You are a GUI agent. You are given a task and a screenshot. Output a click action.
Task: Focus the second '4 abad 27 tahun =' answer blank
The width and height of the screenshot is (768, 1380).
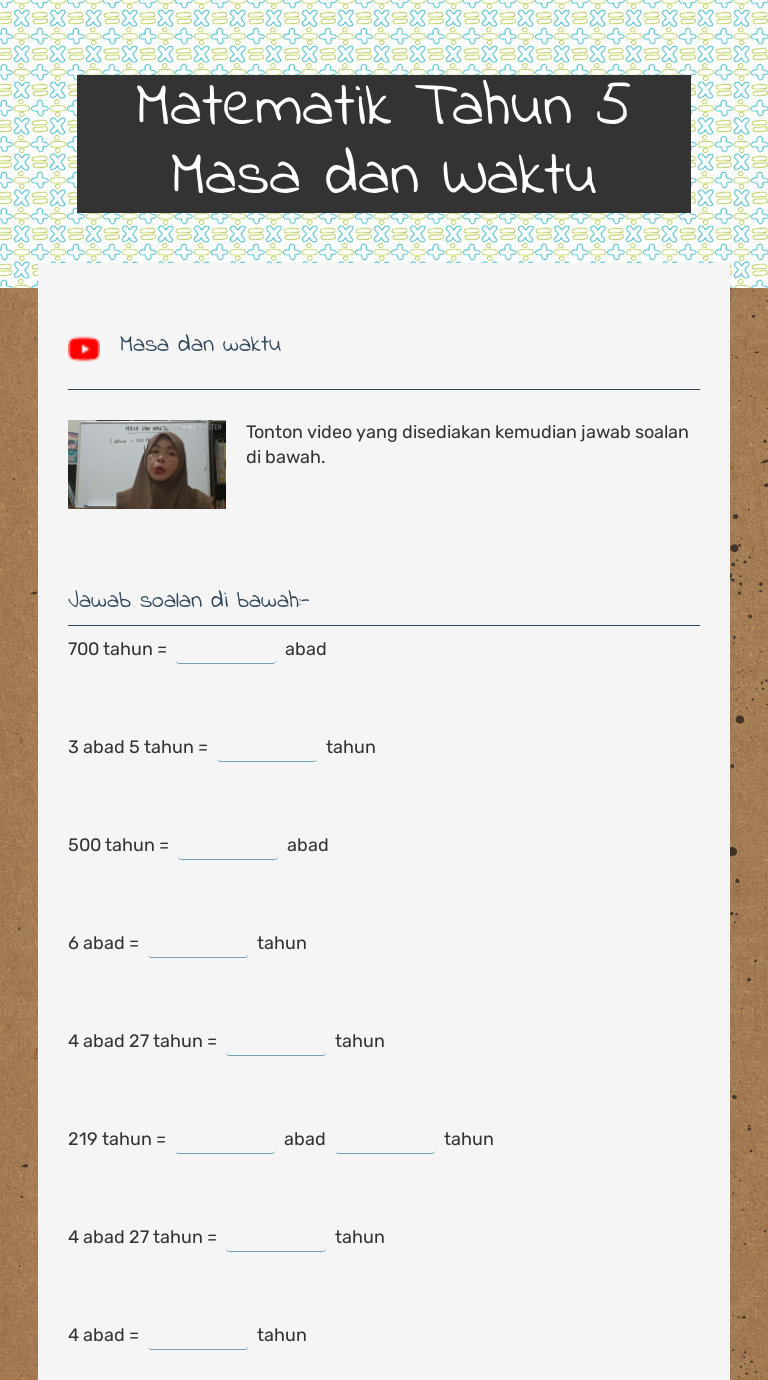coord(276,1237)
